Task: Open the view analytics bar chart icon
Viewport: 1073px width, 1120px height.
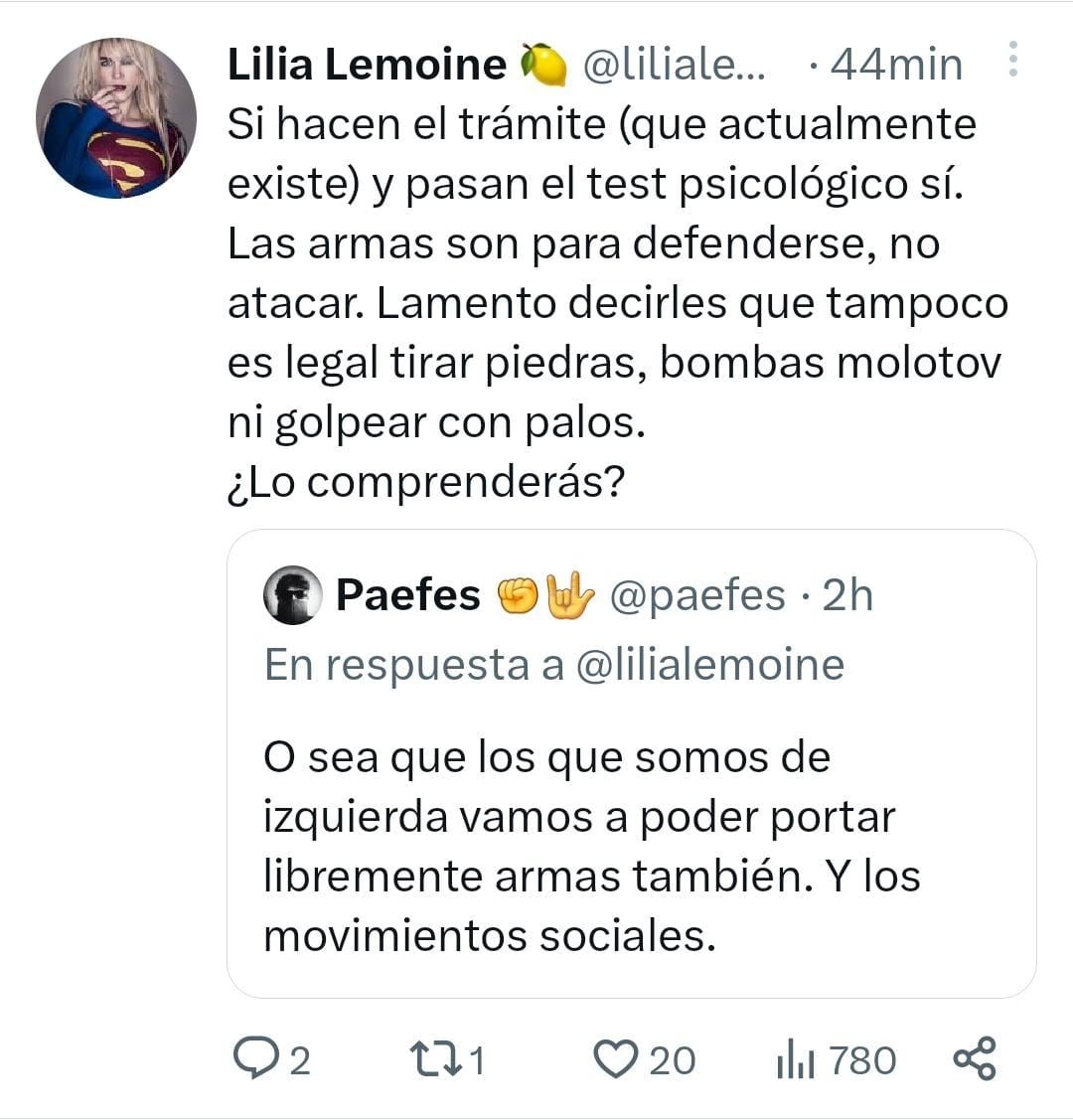Action: pyautogui.click(x=796, y=1060)
